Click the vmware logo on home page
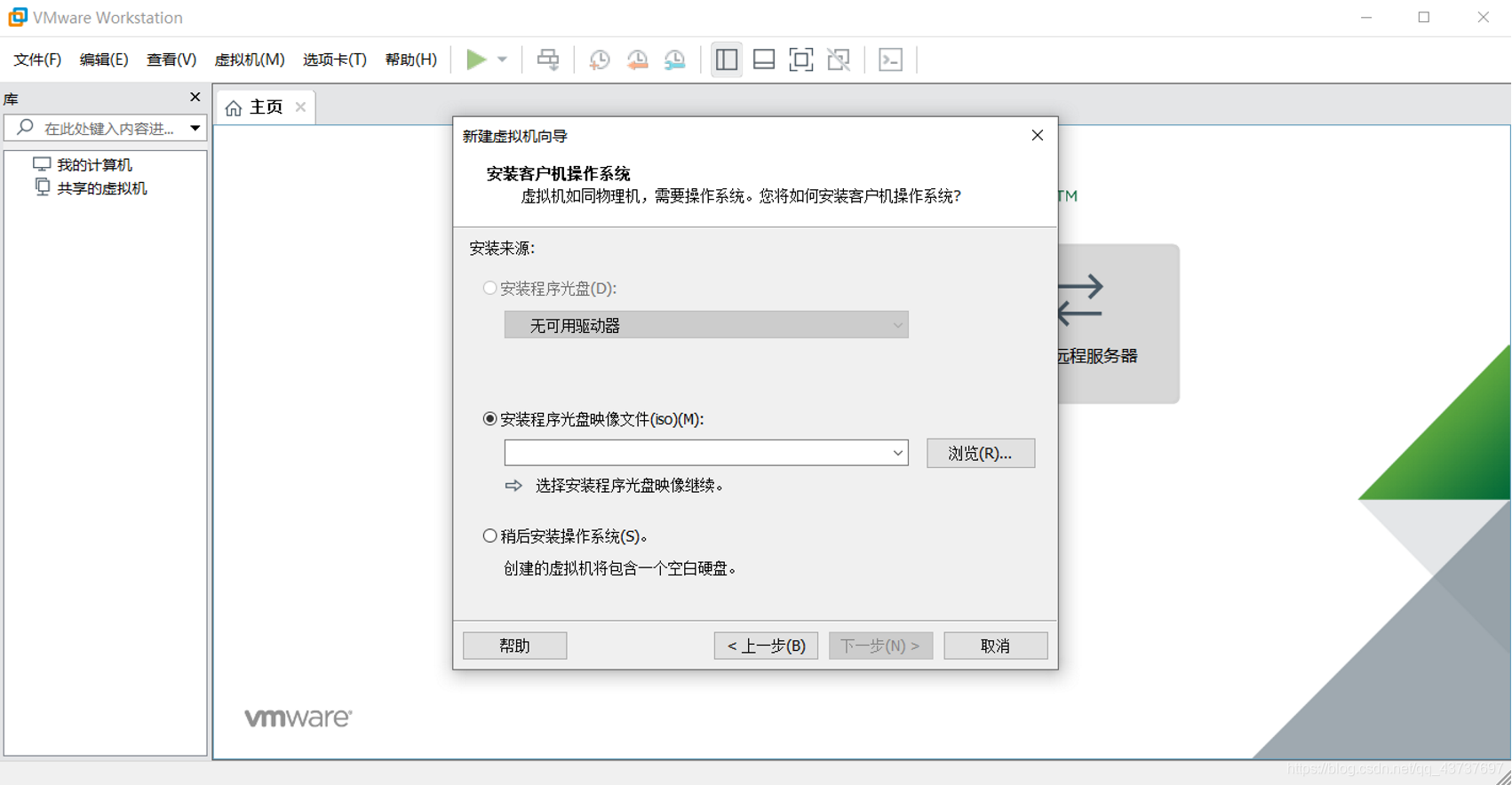The width and height of the screenshot is (1512, 785). 298,718
